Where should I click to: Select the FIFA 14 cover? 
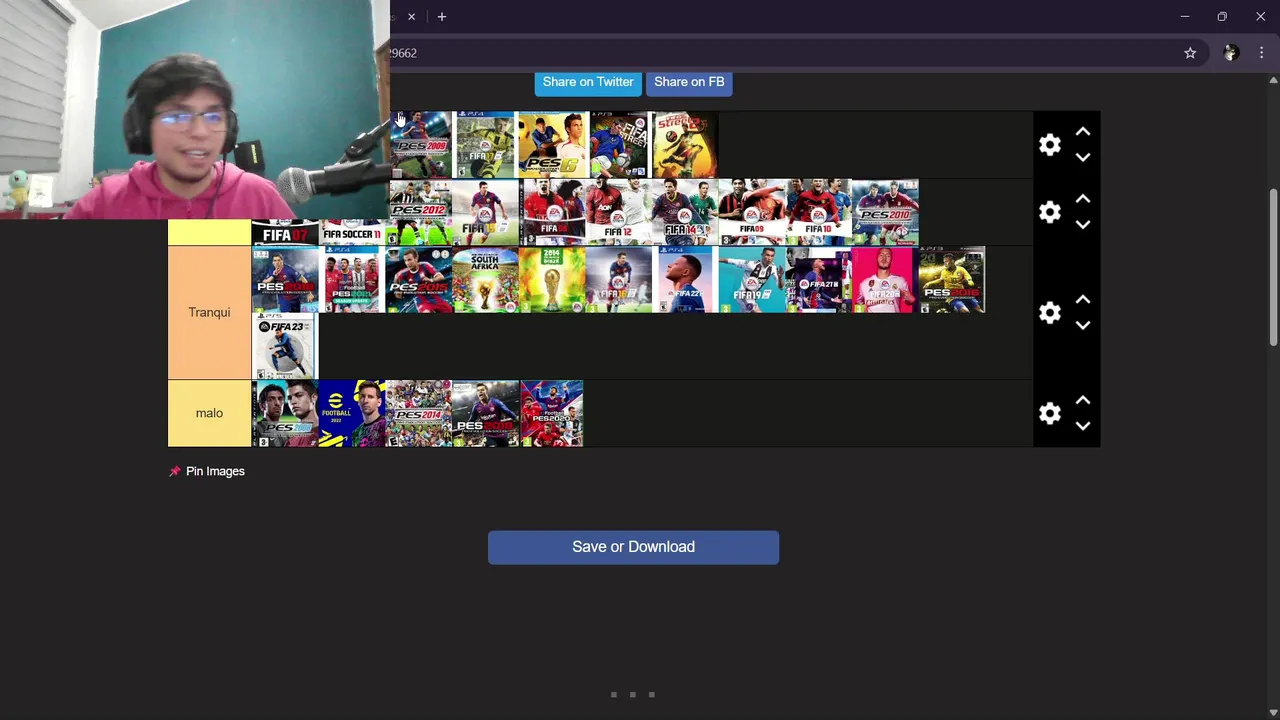pos(685,212)
